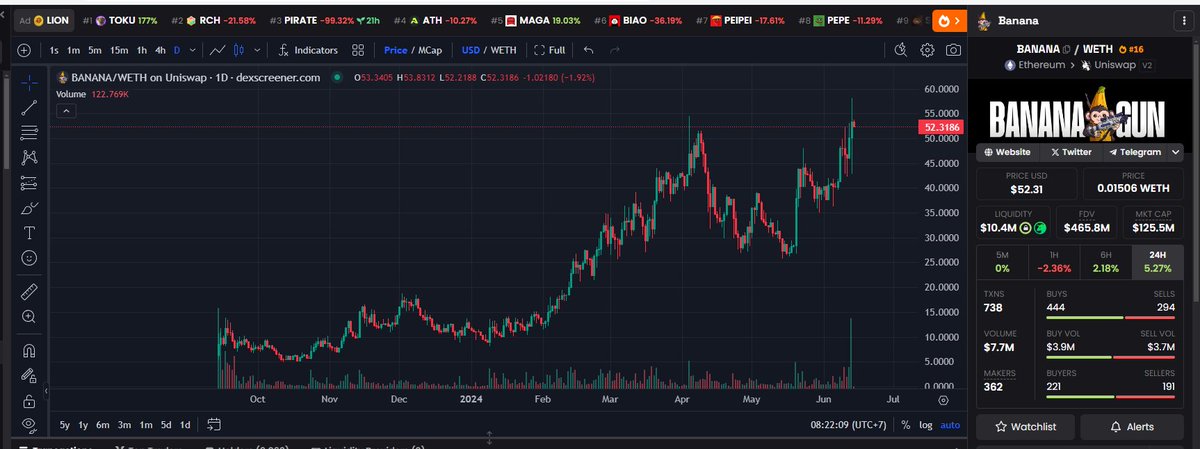Viewport: 1200px width, 449px height.
Task: Select the 24H stats timeframe
Action: pyautogui.click(x=1159, y=262)
